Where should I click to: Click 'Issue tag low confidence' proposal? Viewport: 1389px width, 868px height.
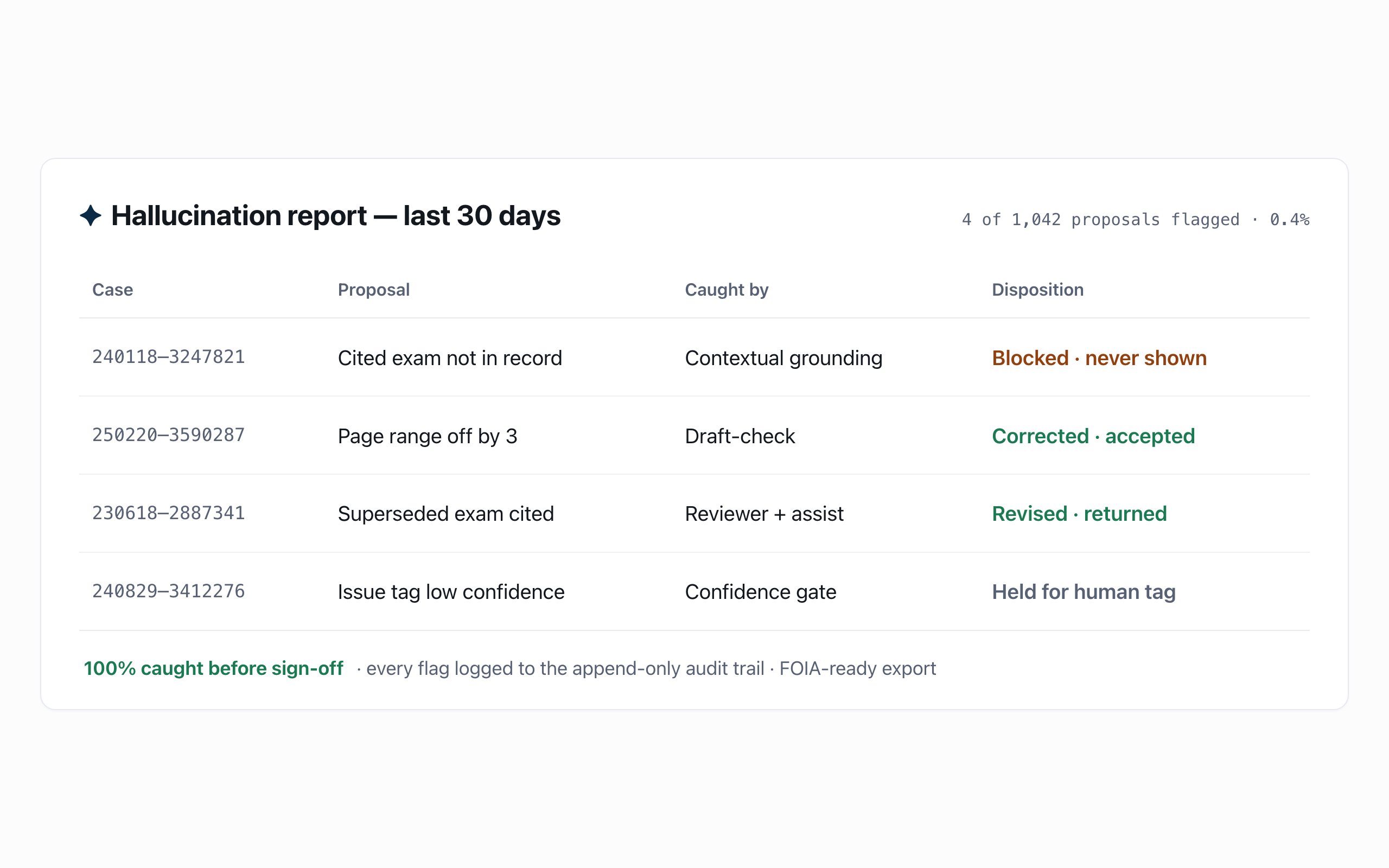tap(451, 592)
